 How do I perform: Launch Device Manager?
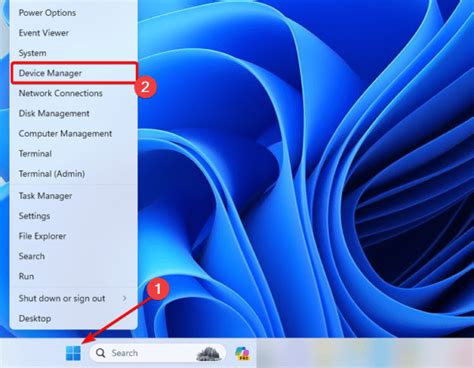(74, 73)
